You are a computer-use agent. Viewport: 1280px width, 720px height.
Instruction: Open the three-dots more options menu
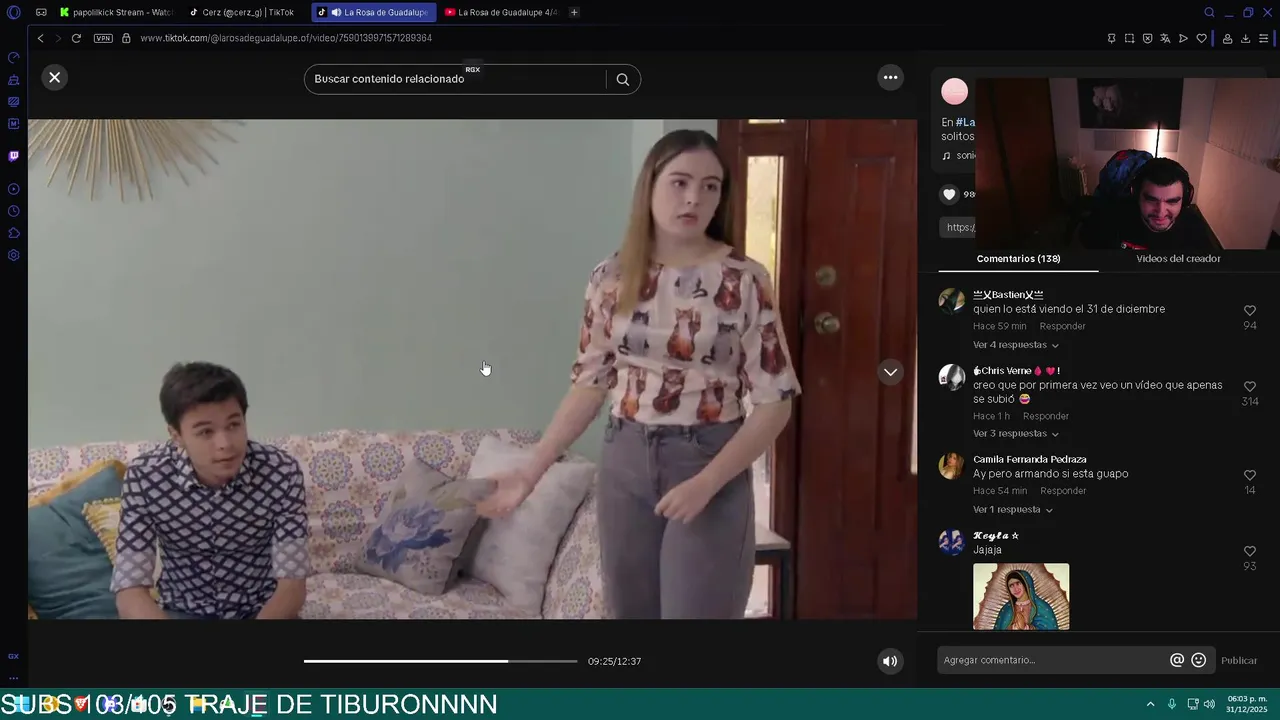[x=890, y=77]
